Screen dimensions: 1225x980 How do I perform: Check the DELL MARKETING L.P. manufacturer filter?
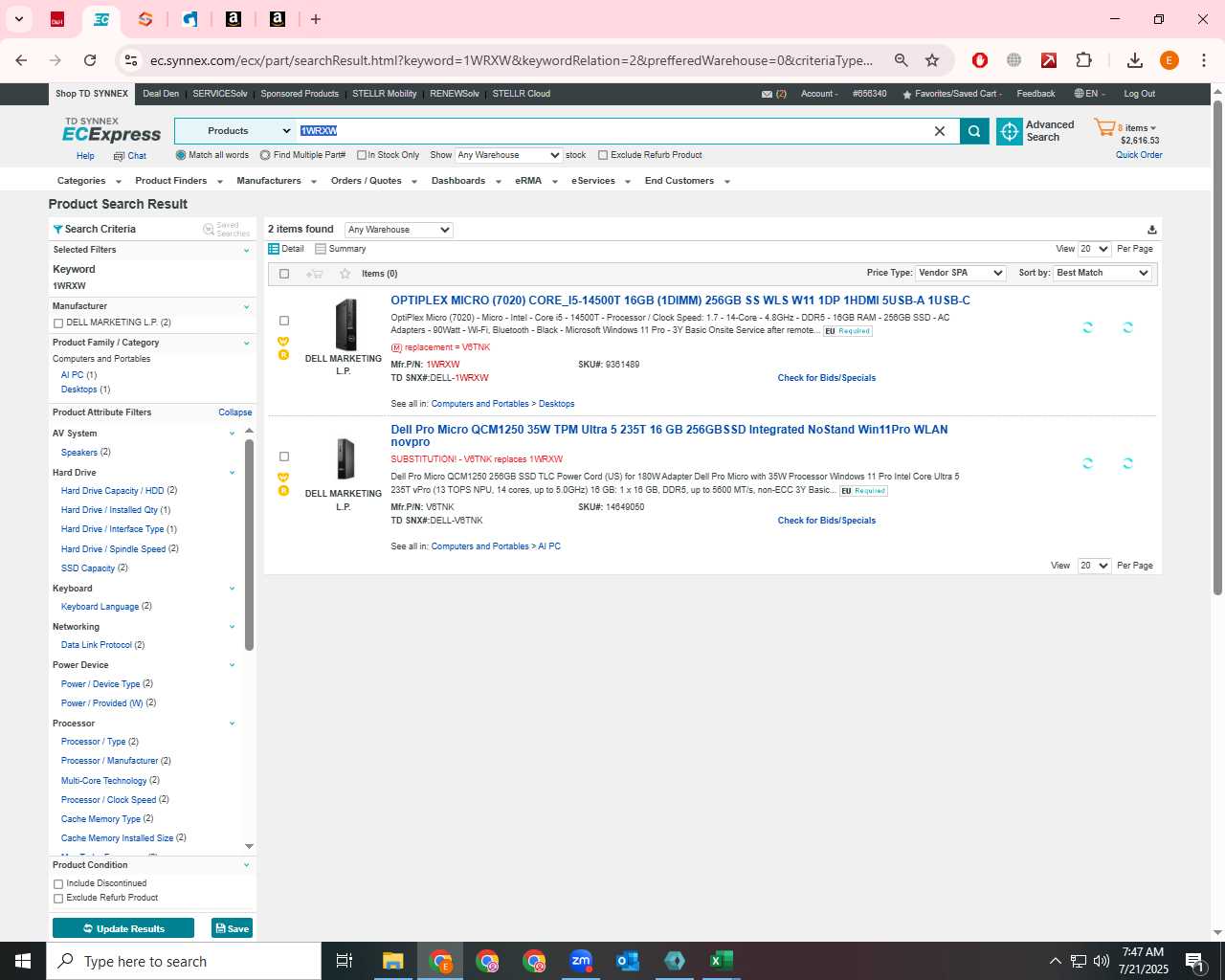pyautogui.click(x=58, y=323)
